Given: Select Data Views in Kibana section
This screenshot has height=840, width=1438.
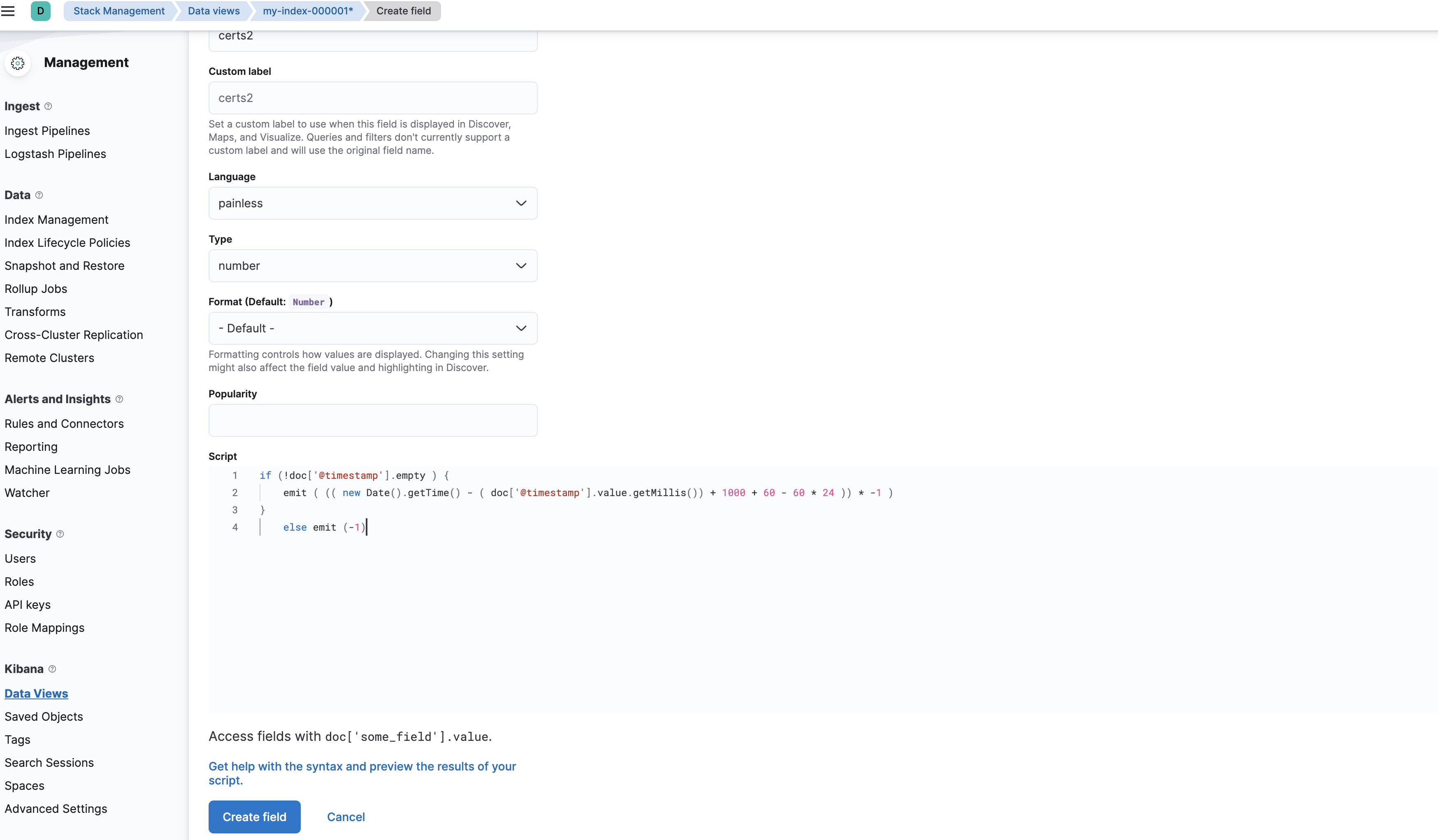Looking at the screenshot, I should (36, 694).
